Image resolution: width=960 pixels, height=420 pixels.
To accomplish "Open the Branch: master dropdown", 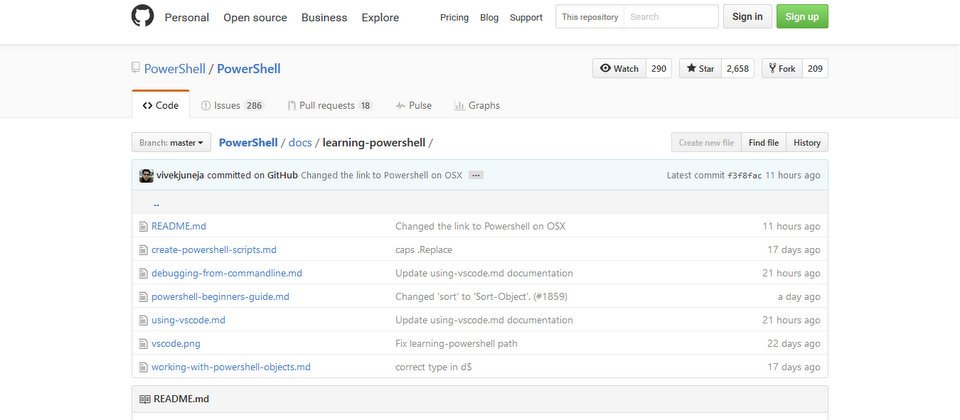I will [x=171, y=143].
